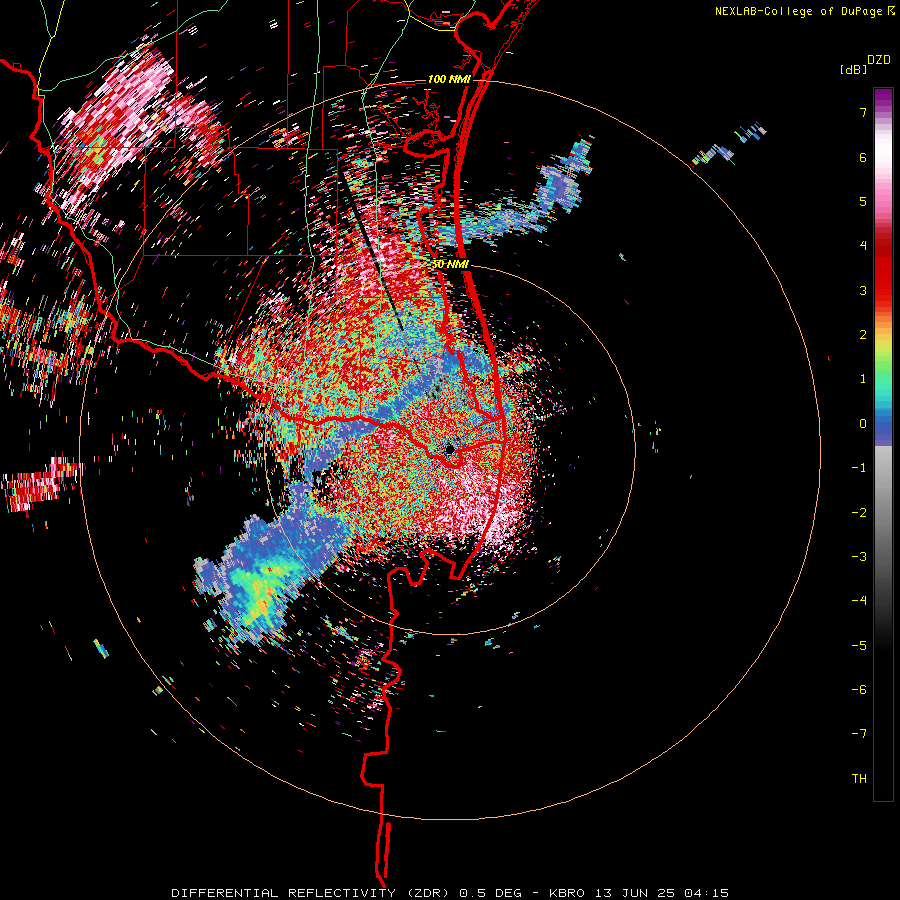Image resolution: width=900 pixels, height=900 pixels.
Task: Click the '50 NMI' range ring label
Action: tap(451, 265)
